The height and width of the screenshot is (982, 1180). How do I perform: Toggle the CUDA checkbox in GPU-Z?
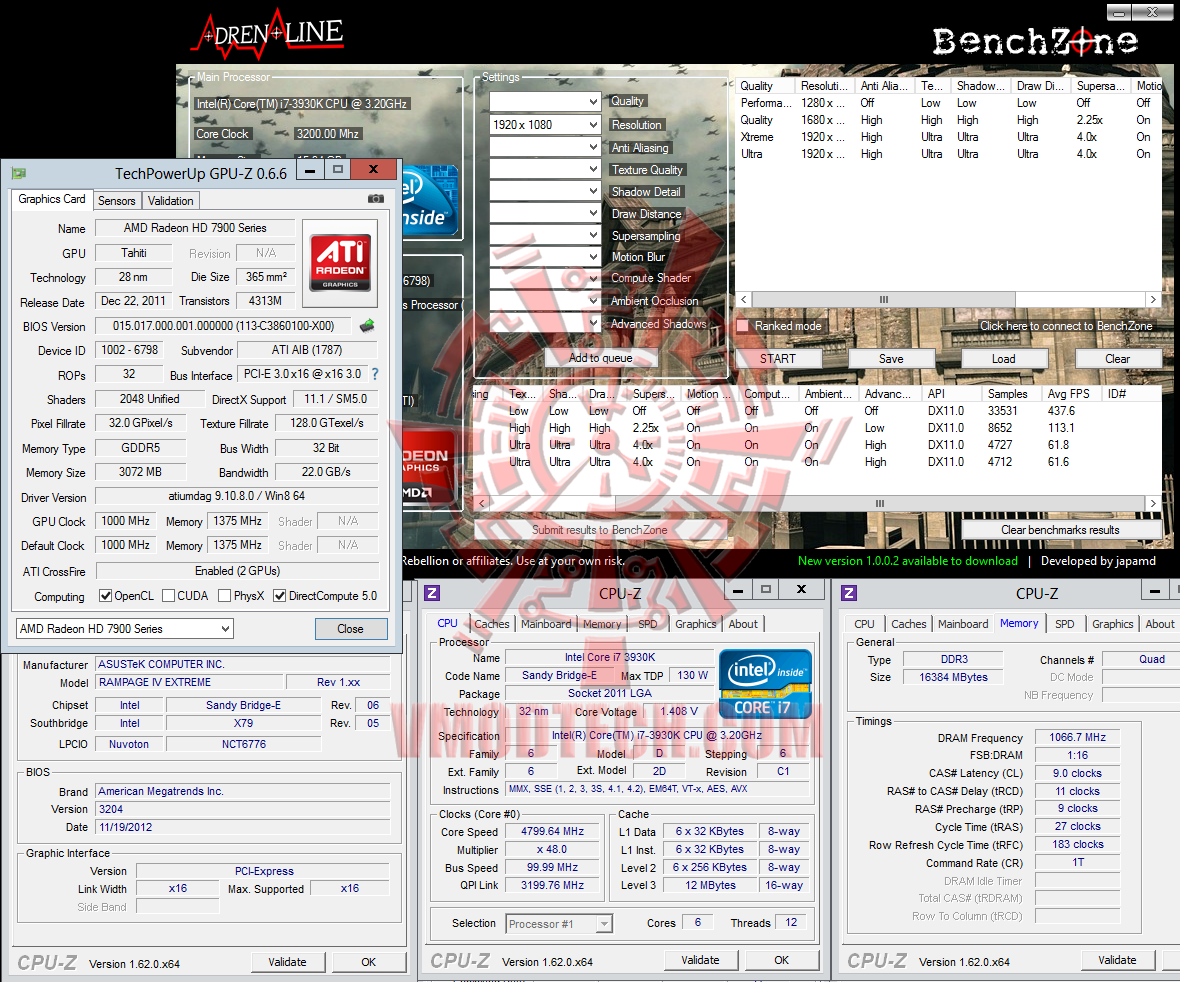click(x=169, y=596)
